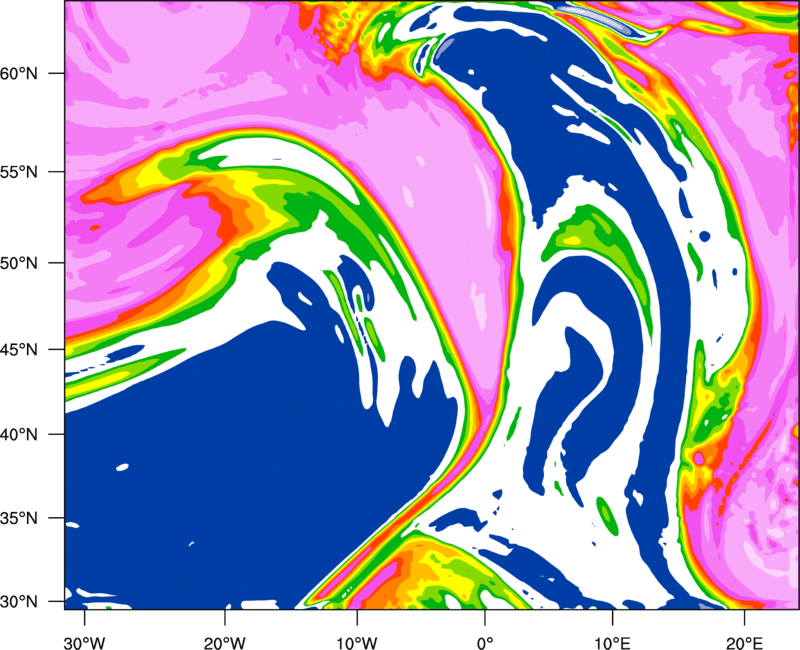
Task: Click the 0° longitude label
Action: click(x=485, y=643)
